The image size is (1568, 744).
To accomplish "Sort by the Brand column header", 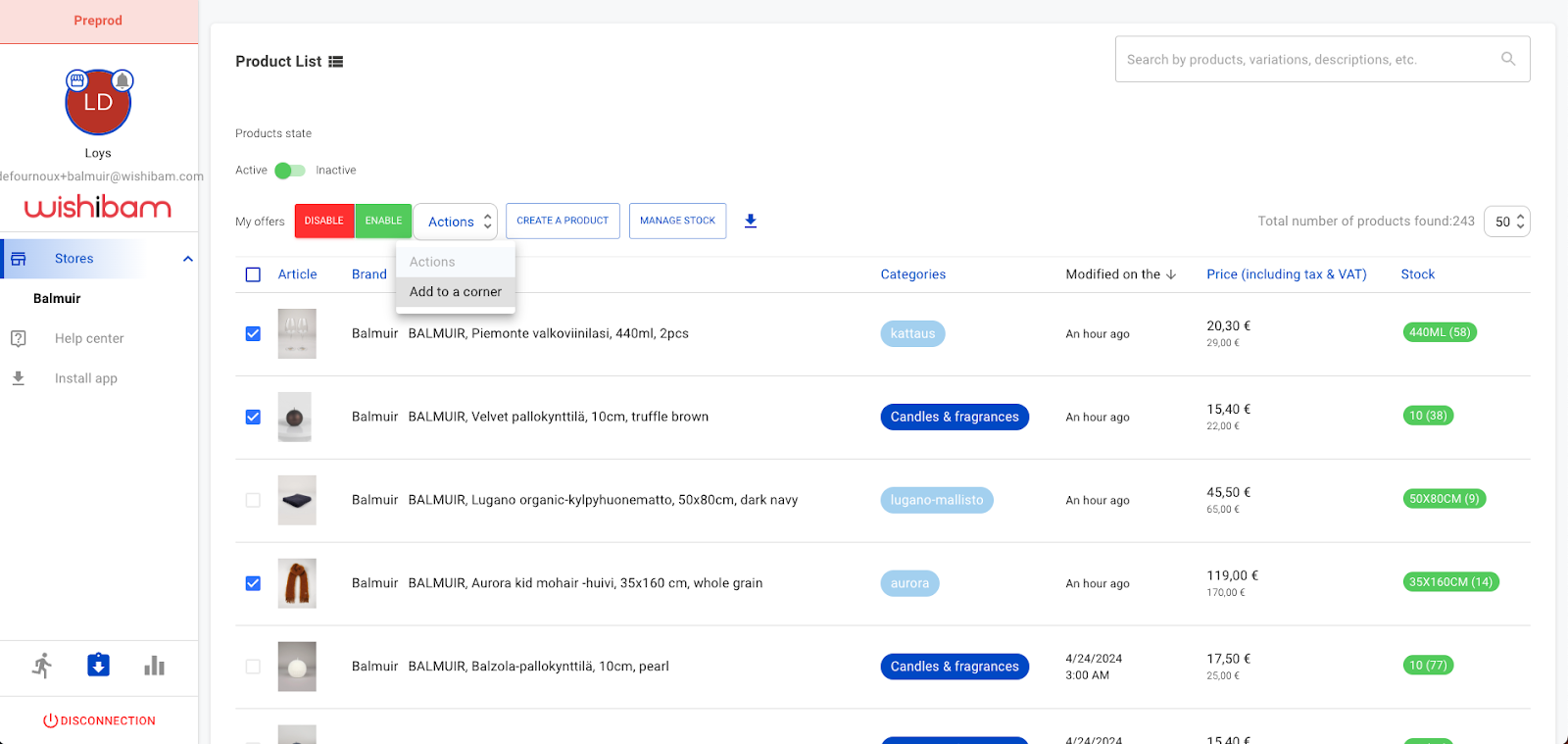I will tap(369, 274).
